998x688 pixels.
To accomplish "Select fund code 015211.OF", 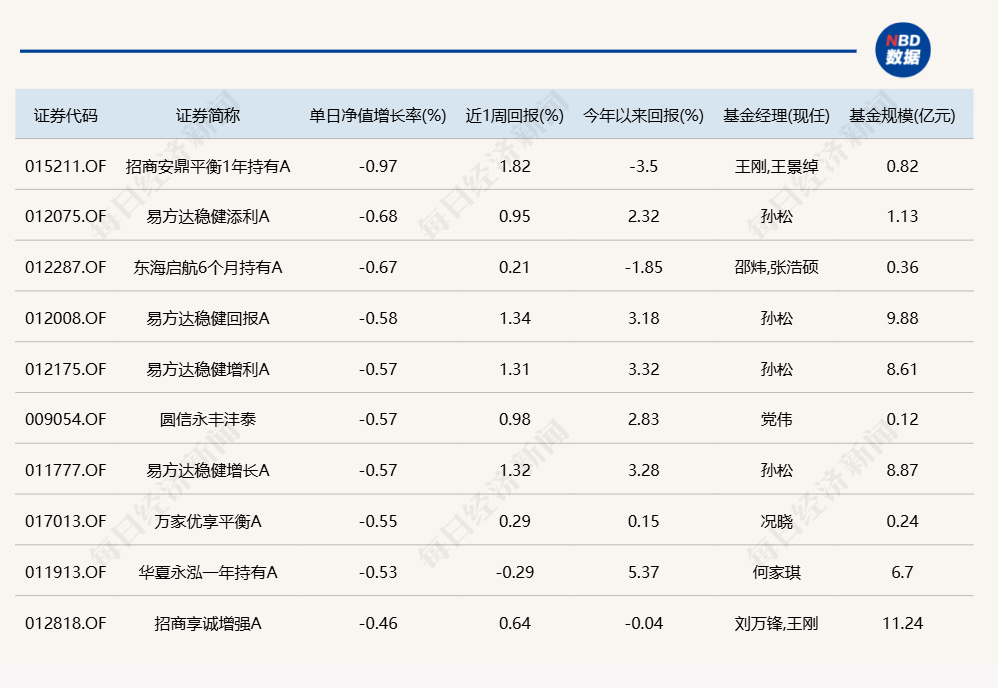I will click(x=66, y=166).
